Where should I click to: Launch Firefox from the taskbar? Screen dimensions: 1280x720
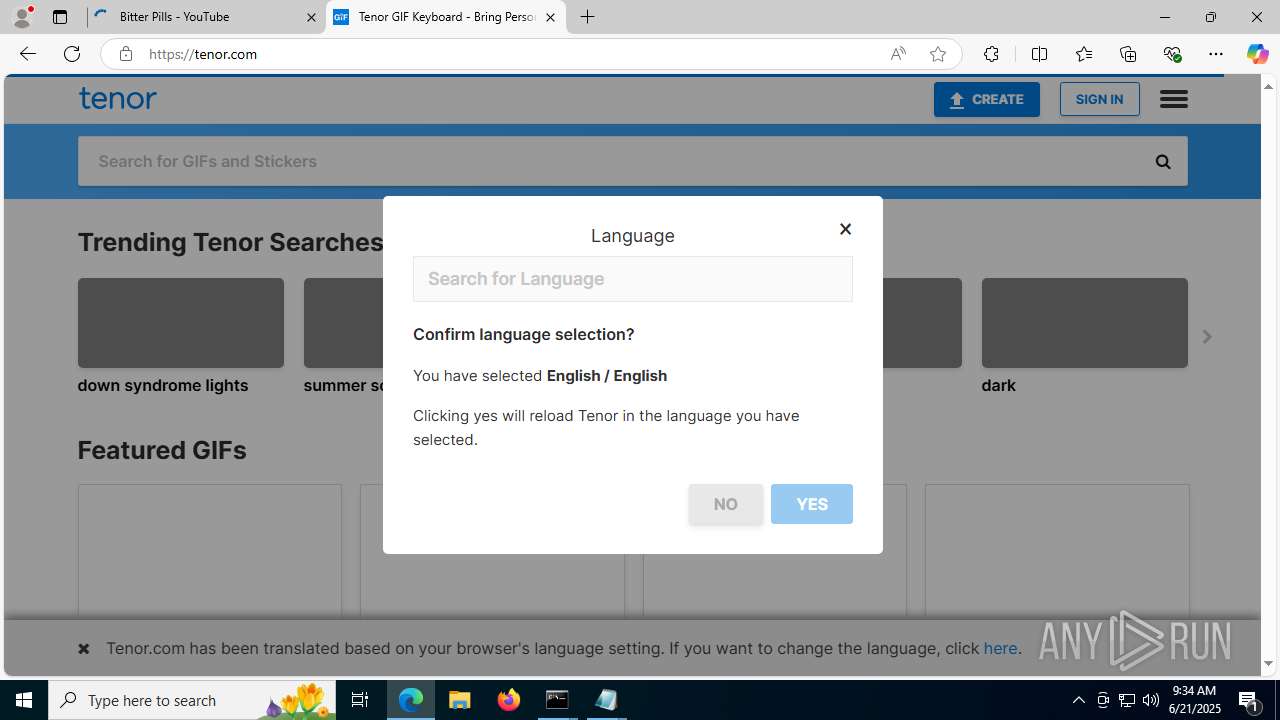coord(509,700)
